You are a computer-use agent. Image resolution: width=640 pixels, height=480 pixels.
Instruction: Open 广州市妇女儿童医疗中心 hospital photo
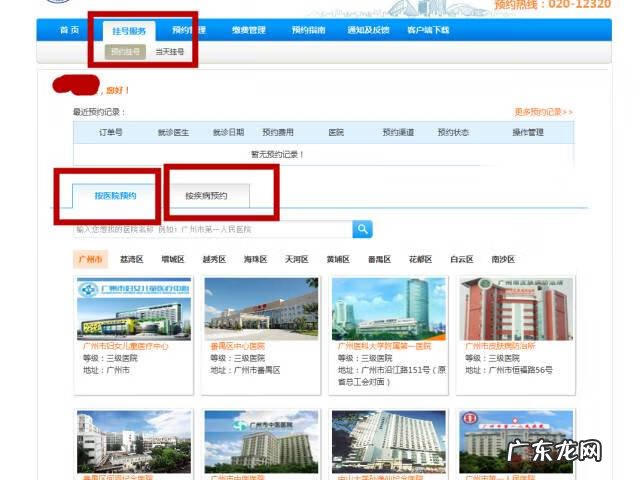(x=134, y=309)
